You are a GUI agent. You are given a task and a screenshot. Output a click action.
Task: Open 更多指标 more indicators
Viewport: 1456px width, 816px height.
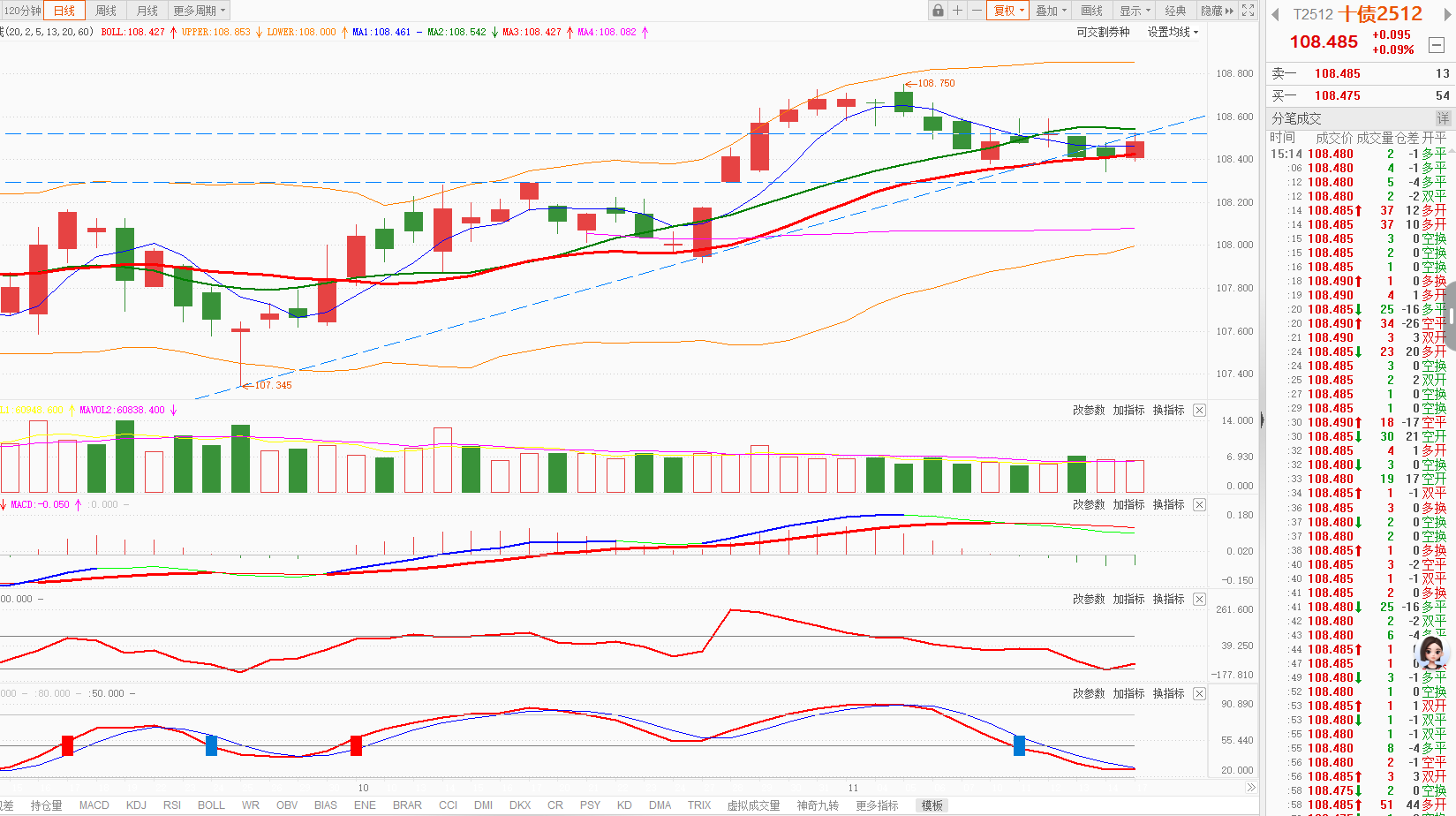coord(877,805)
